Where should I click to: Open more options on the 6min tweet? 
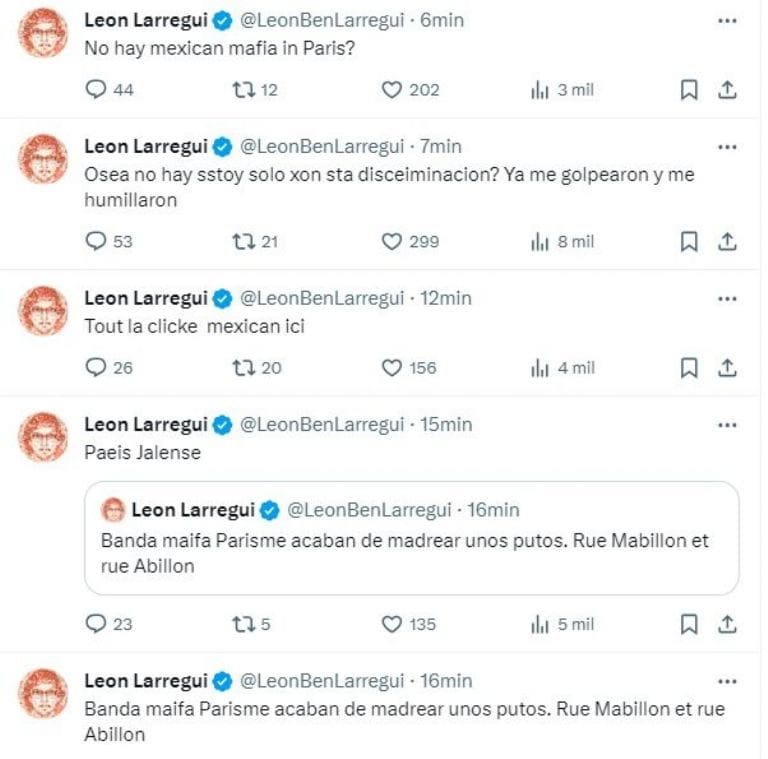coord(728,20)
